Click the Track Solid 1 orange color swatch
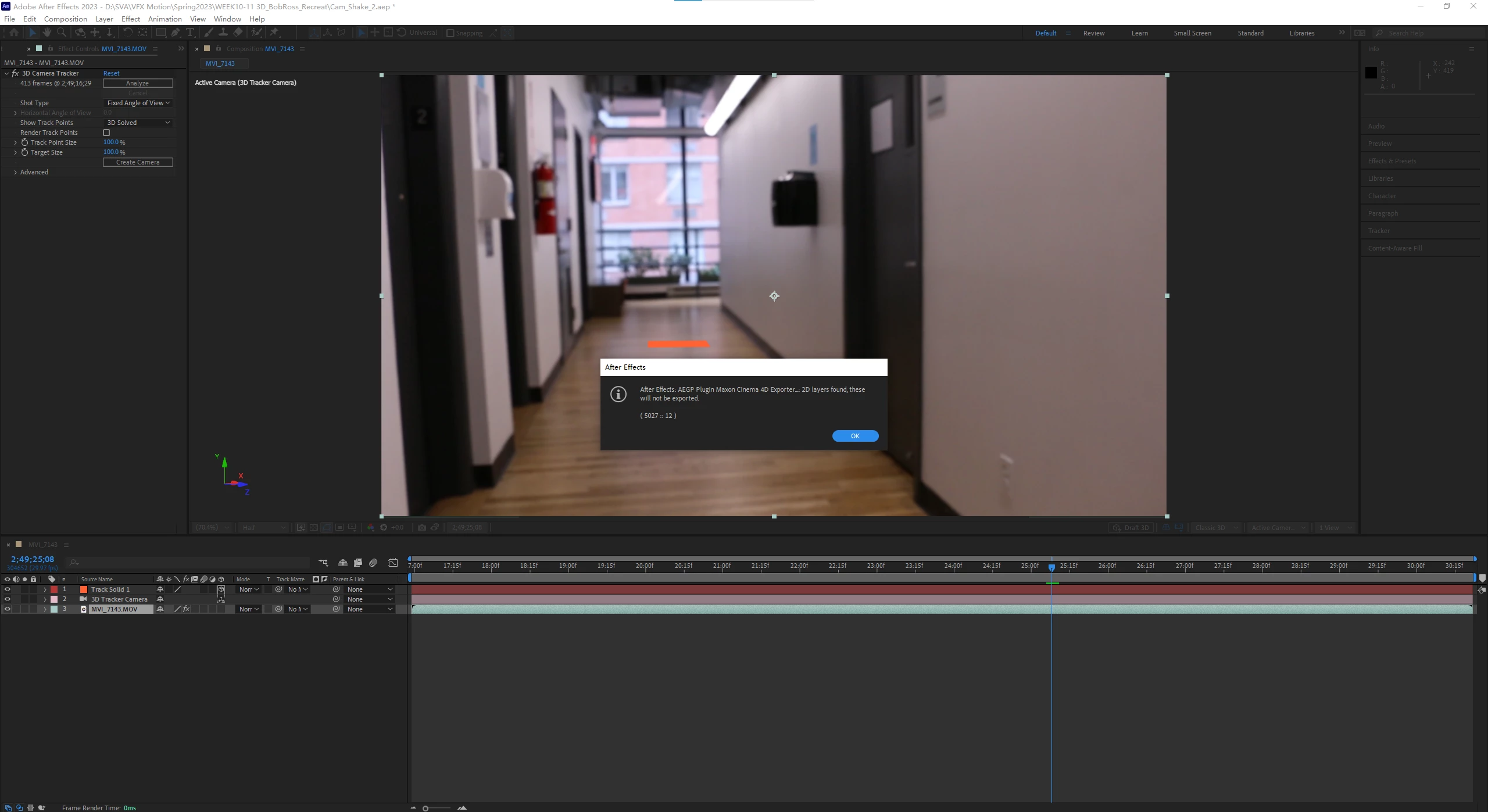 pos(84,589)
